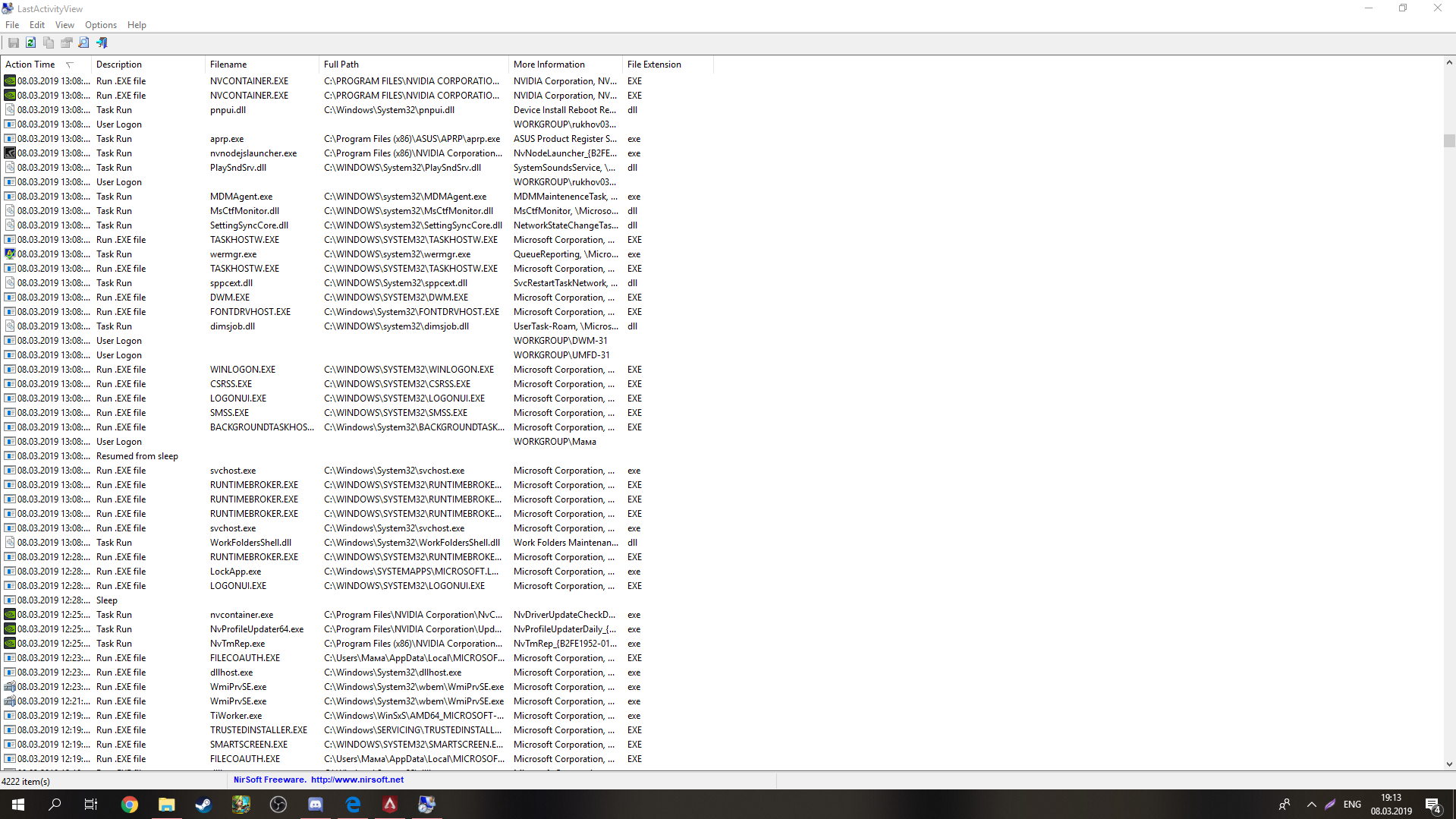The width and height of the screenshot is (1456, 819).
Task: Open the Options menu
Action: (x=100, y=25)
